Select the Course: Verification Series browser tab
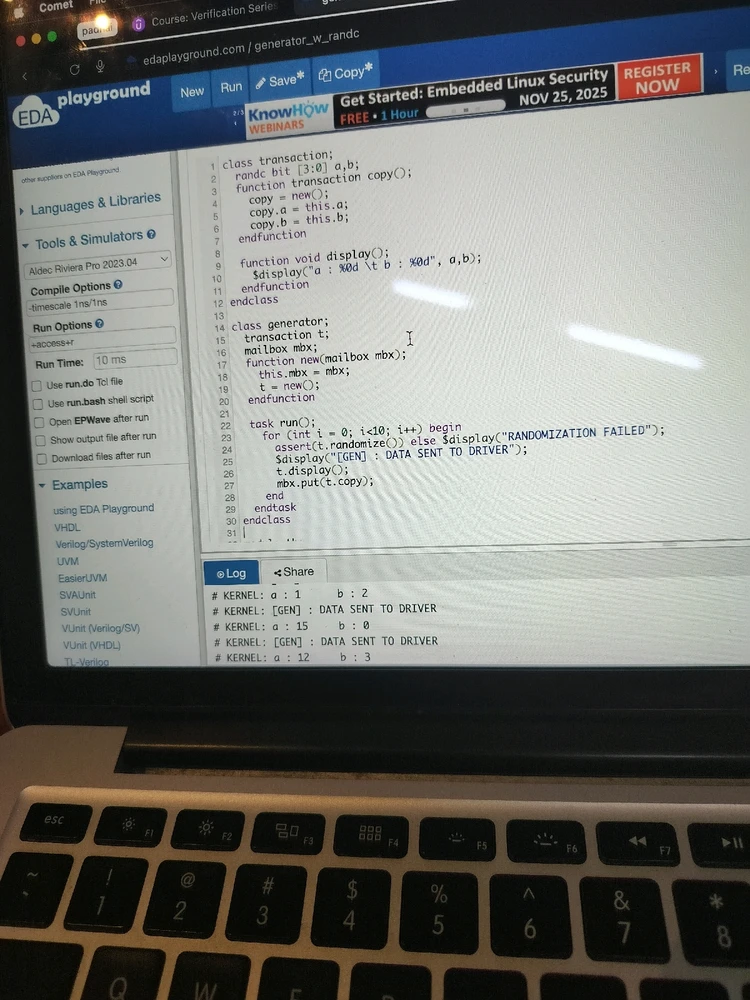This screenshot has height=1000, width=750. (205, 17)
